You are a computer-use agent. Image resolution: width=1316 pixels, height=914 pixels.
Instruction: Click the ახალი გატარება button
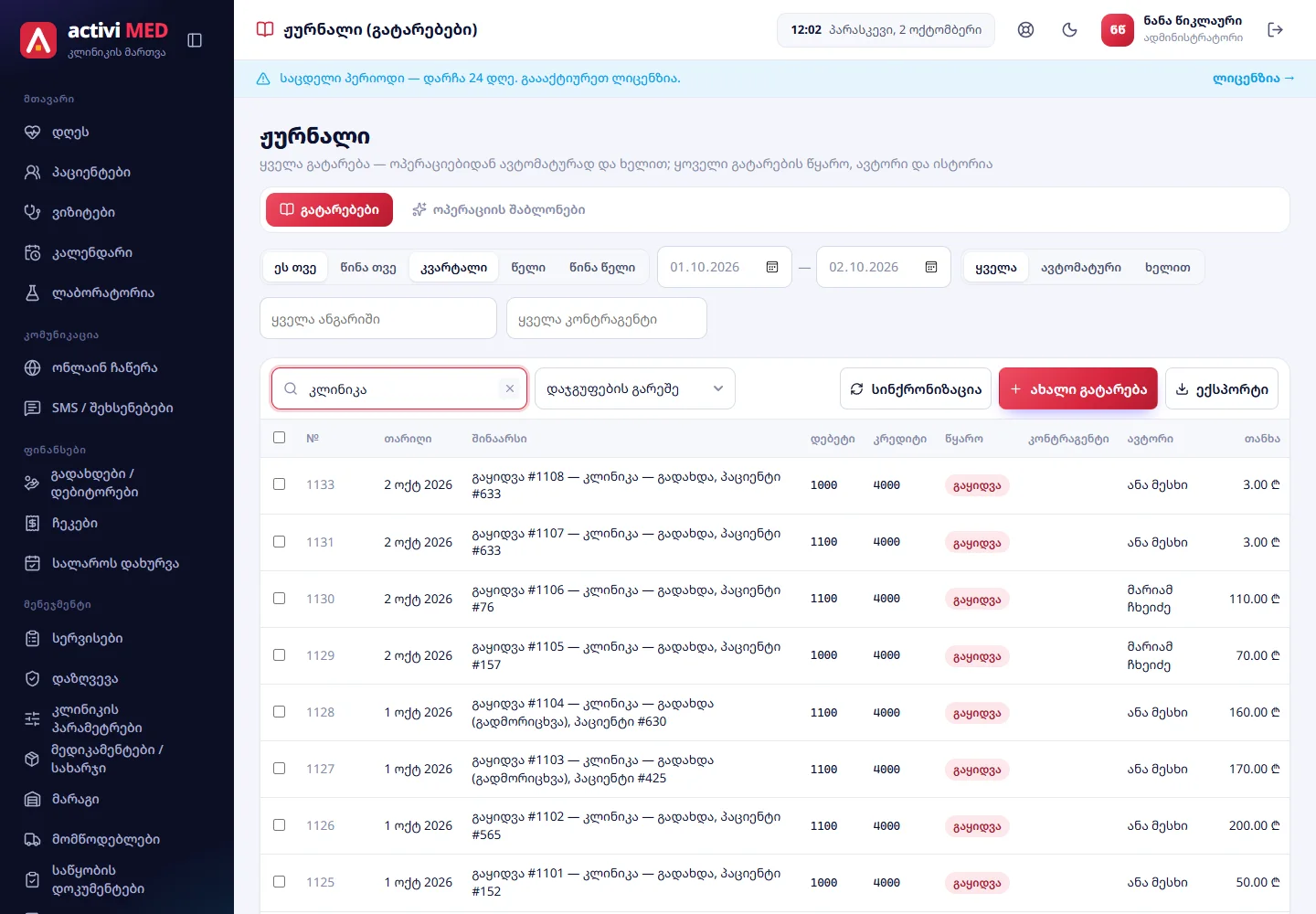coord(1078,388)
